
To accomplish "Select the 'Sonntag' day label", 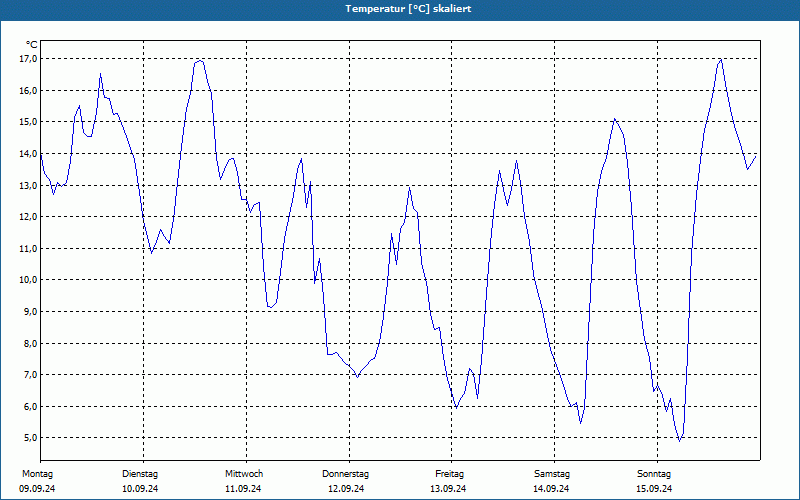I will 654,474.
